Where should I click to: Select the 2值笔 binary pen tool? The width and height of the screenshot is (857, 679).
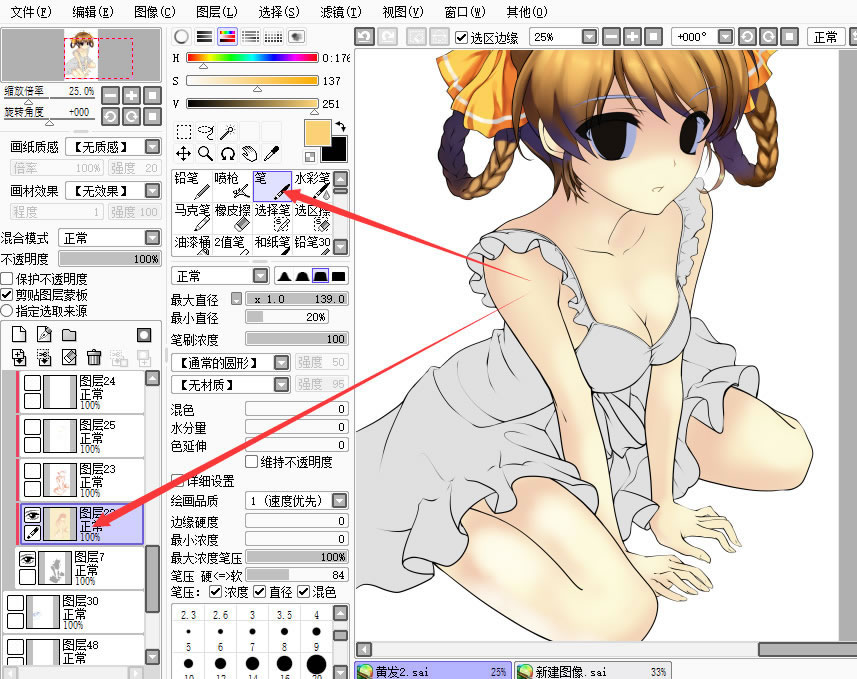point(232,244)
